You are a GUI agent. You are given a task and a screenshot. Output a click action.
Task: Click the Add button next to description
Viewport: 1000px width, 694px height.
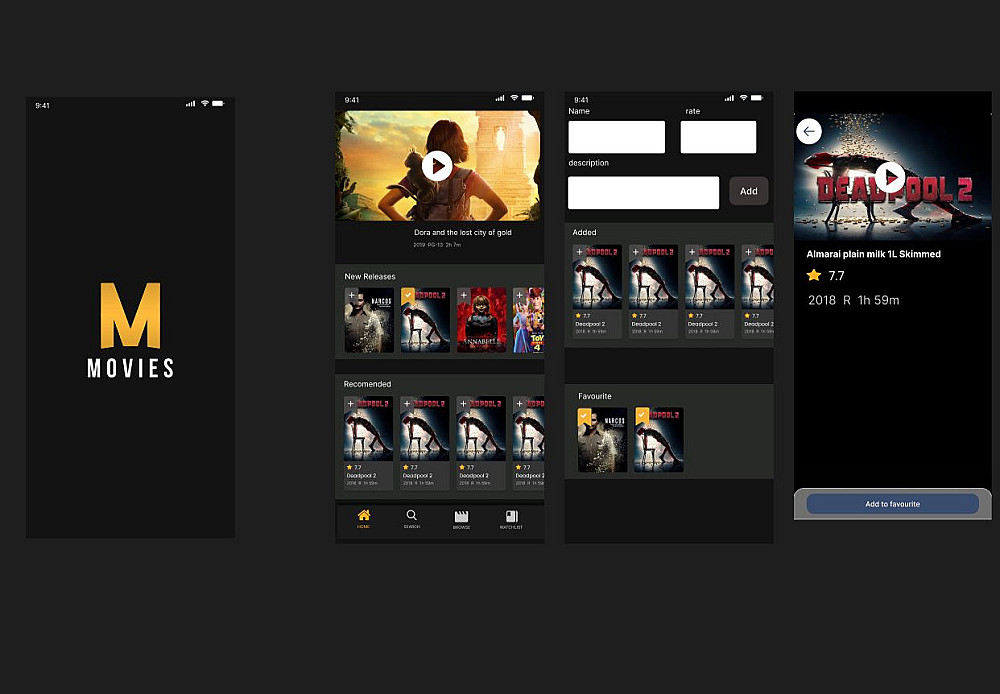749,191
